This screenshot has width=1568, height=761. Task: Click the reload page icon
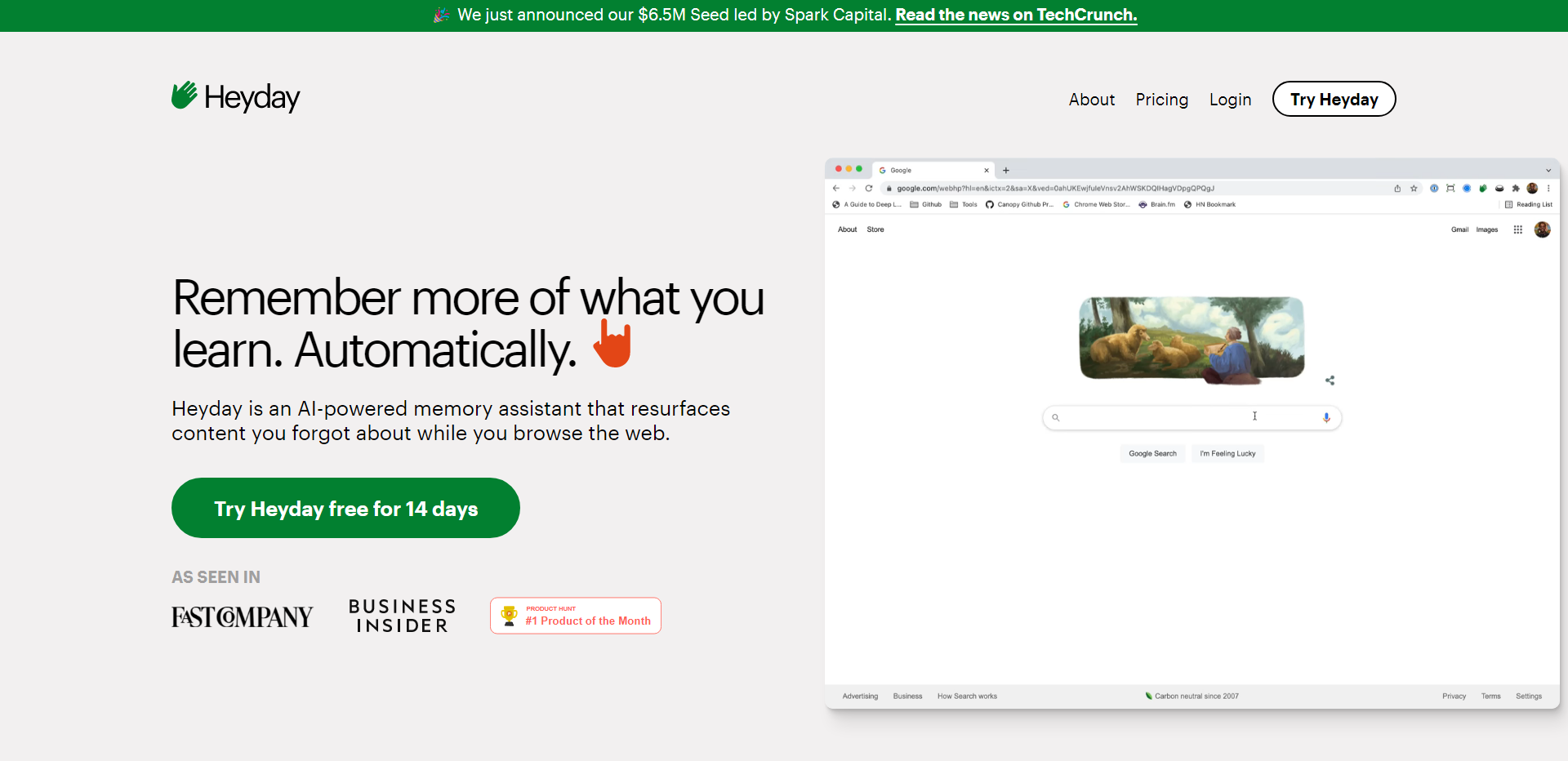[867, 188]
